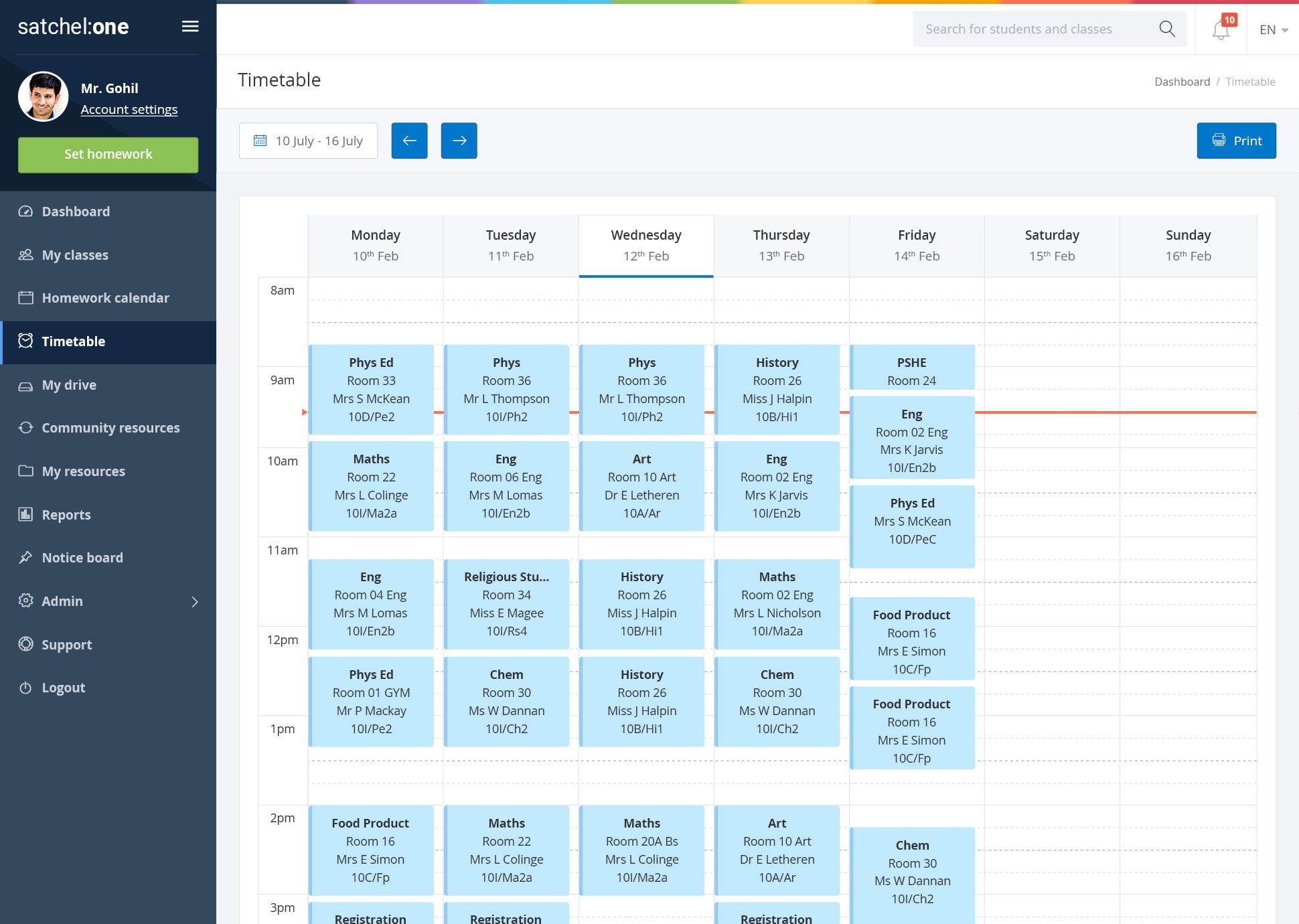1299x924 pixels.
Task: Go to next week with right arrow
Action: 459,141
